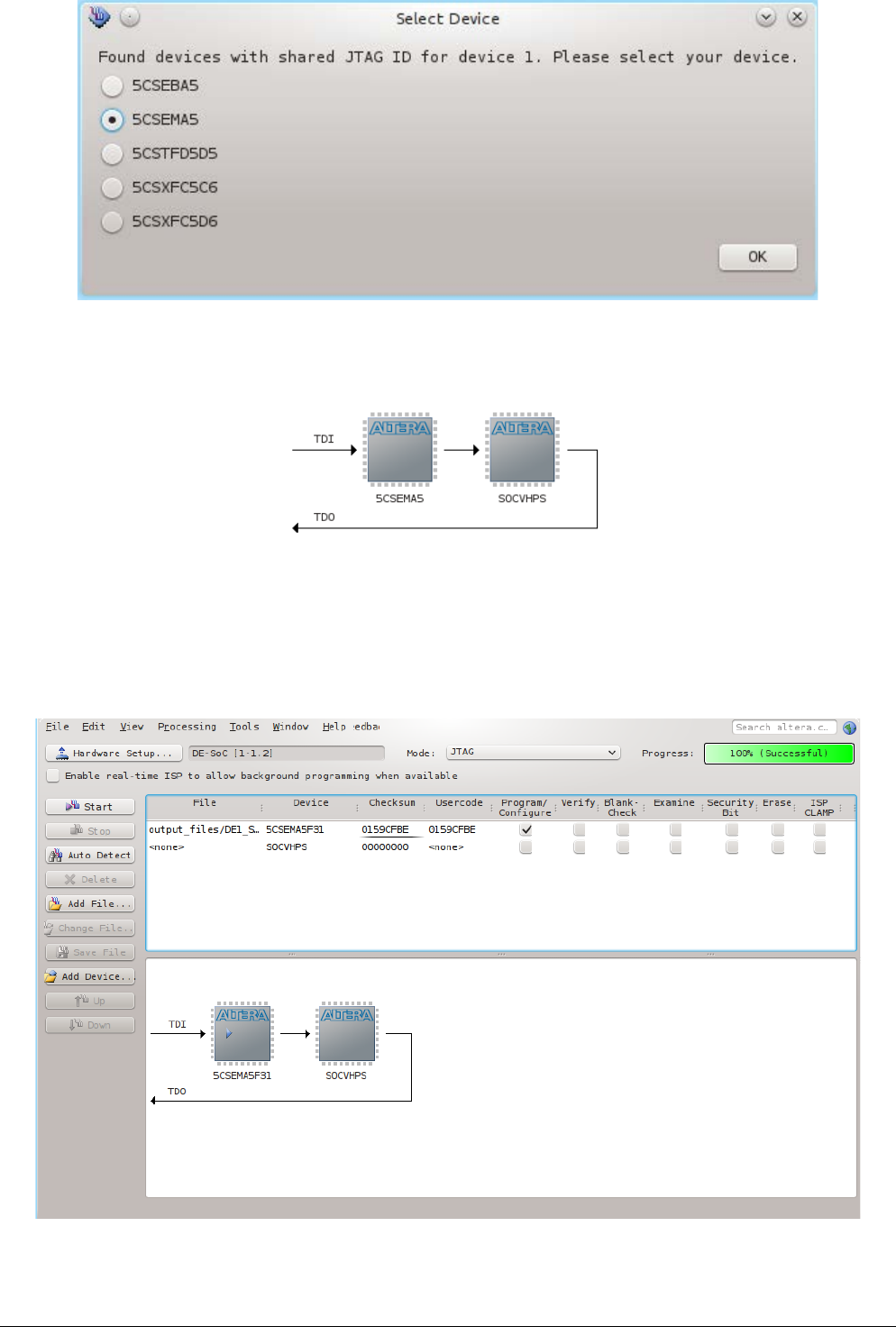Image resolution: width=896 pixels, height=1327 pixels.
Task: Toggle Program/Configure for 5CSEMA5F31 row
Action: [x=526, y=829]
